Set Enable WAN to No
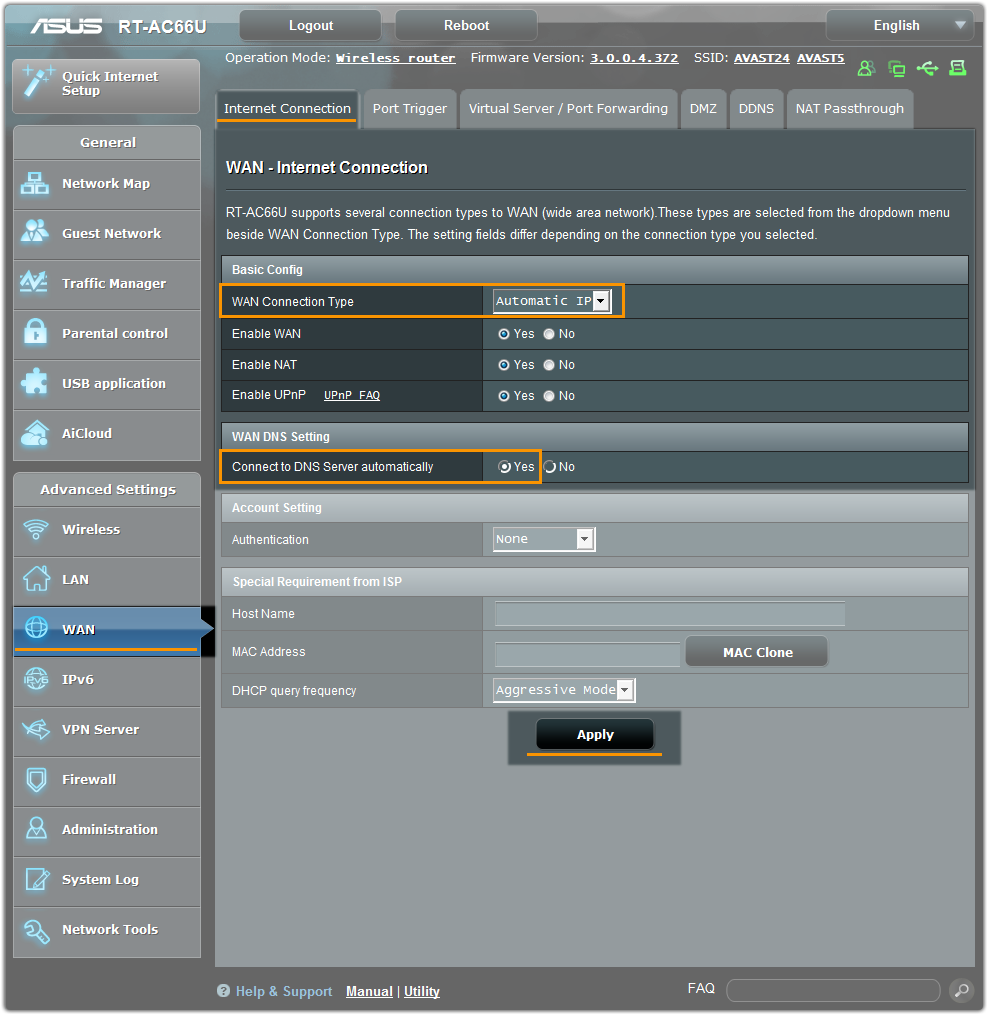This screenshot has width=988, height=1015. point(549,334)
